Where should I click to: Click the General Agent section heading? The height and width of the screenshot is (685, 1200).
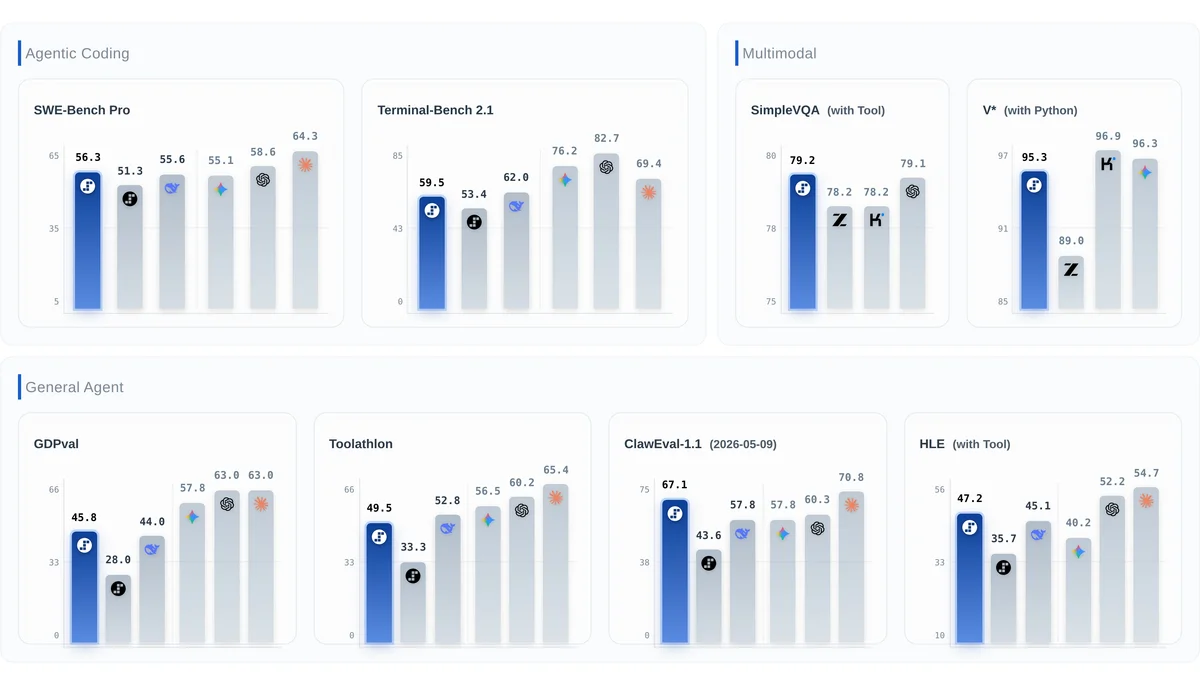click(x=74, y=387)
